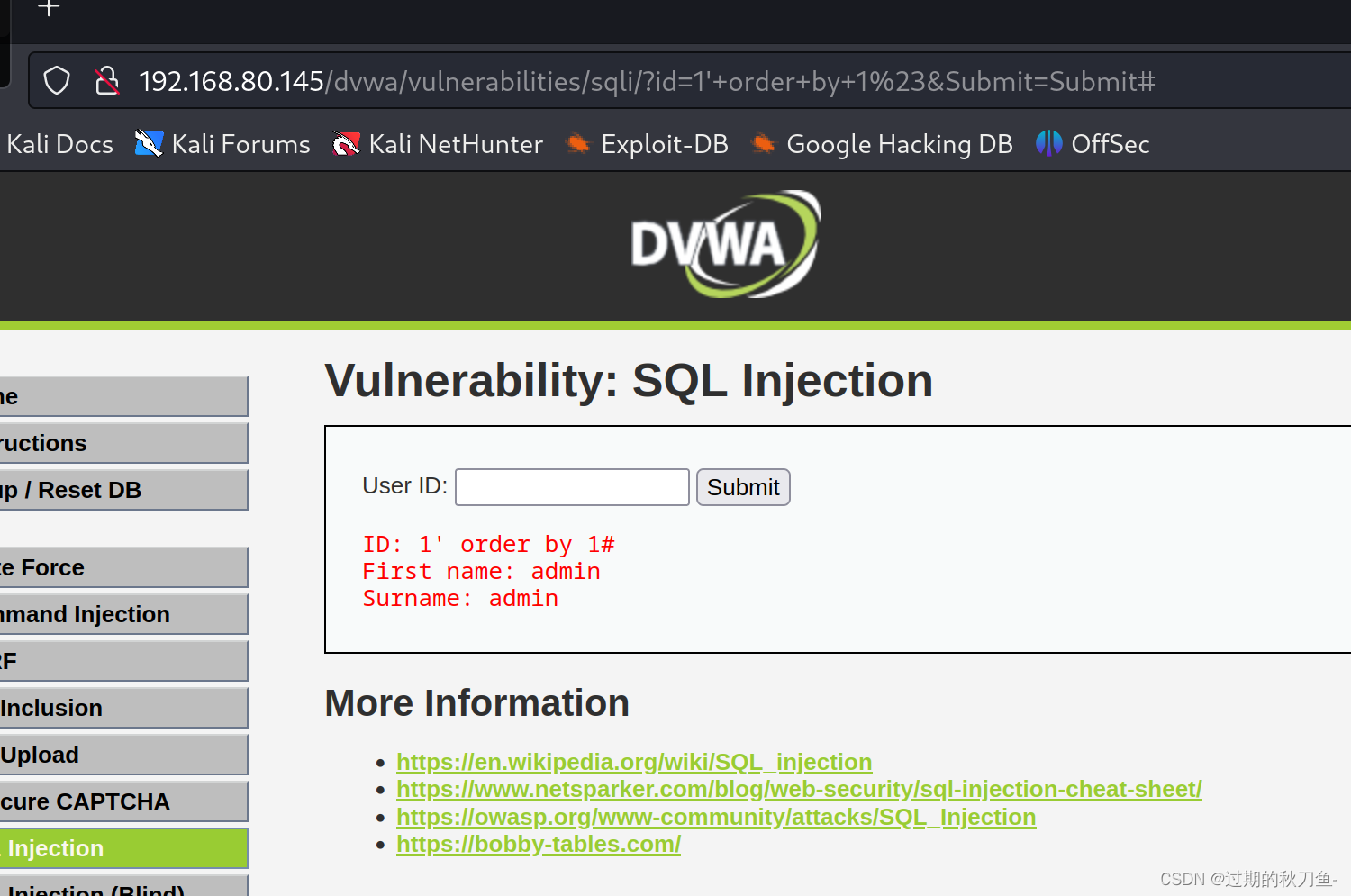
Task: Click the 'User ID:' label
Action: tap(404, 486)
